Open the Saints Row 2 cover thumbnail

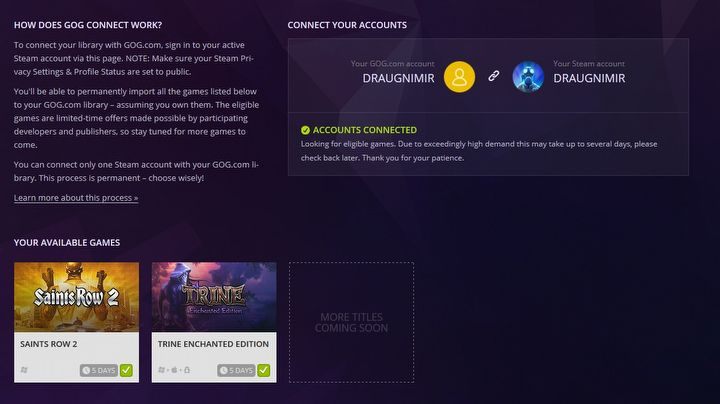point(76,297)
